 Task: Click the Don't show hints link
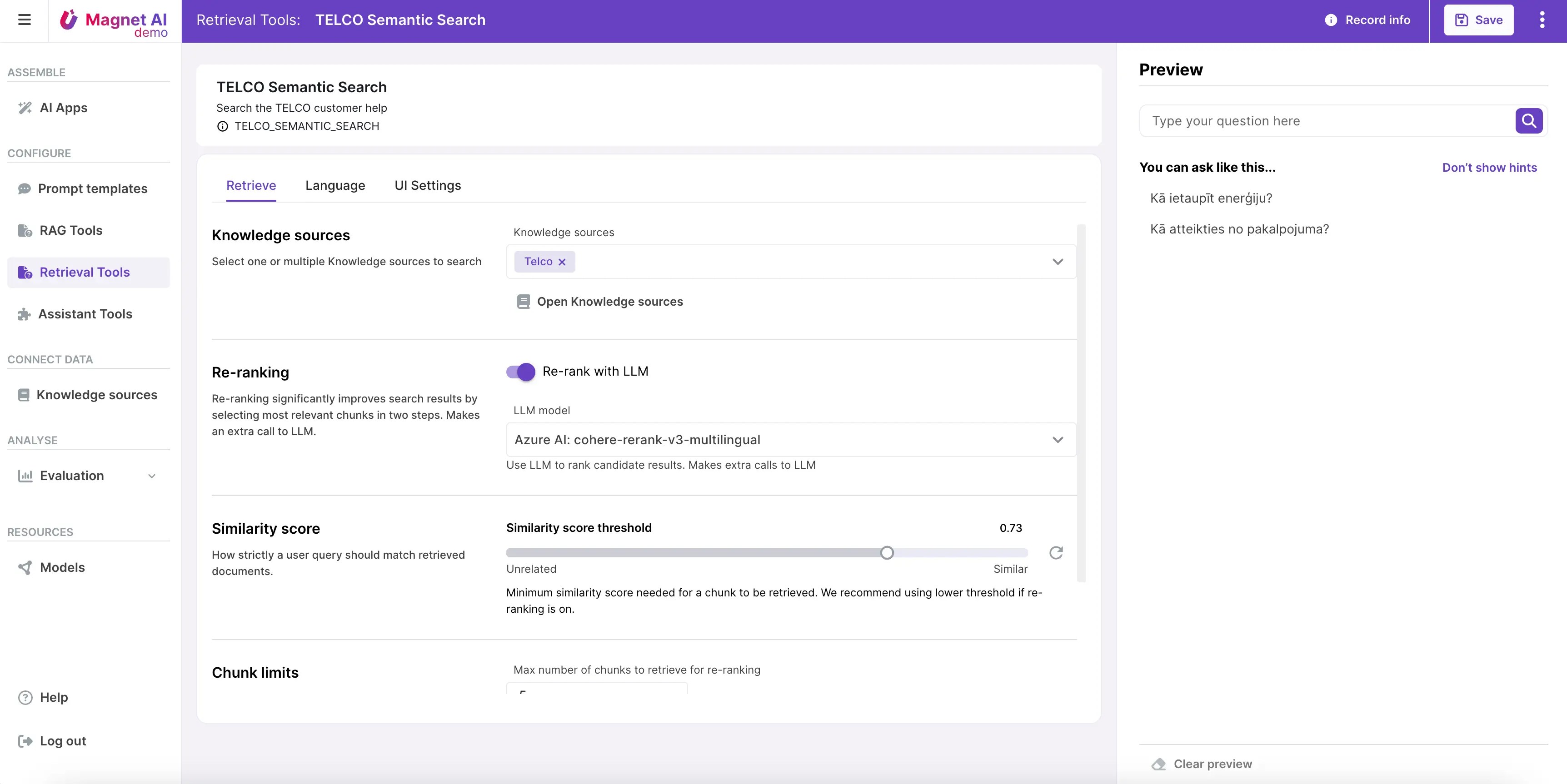pyautogui.click(x=1489, y=168)
